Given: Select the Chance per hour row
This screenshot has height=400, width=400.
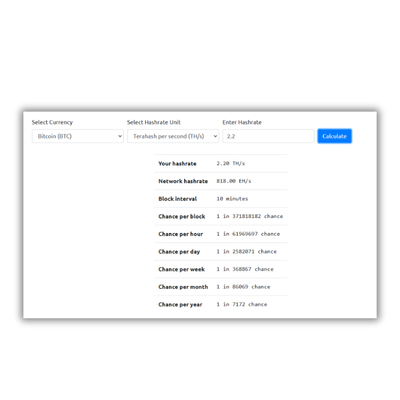Looking at the screenshot, I should coord(220,234).
